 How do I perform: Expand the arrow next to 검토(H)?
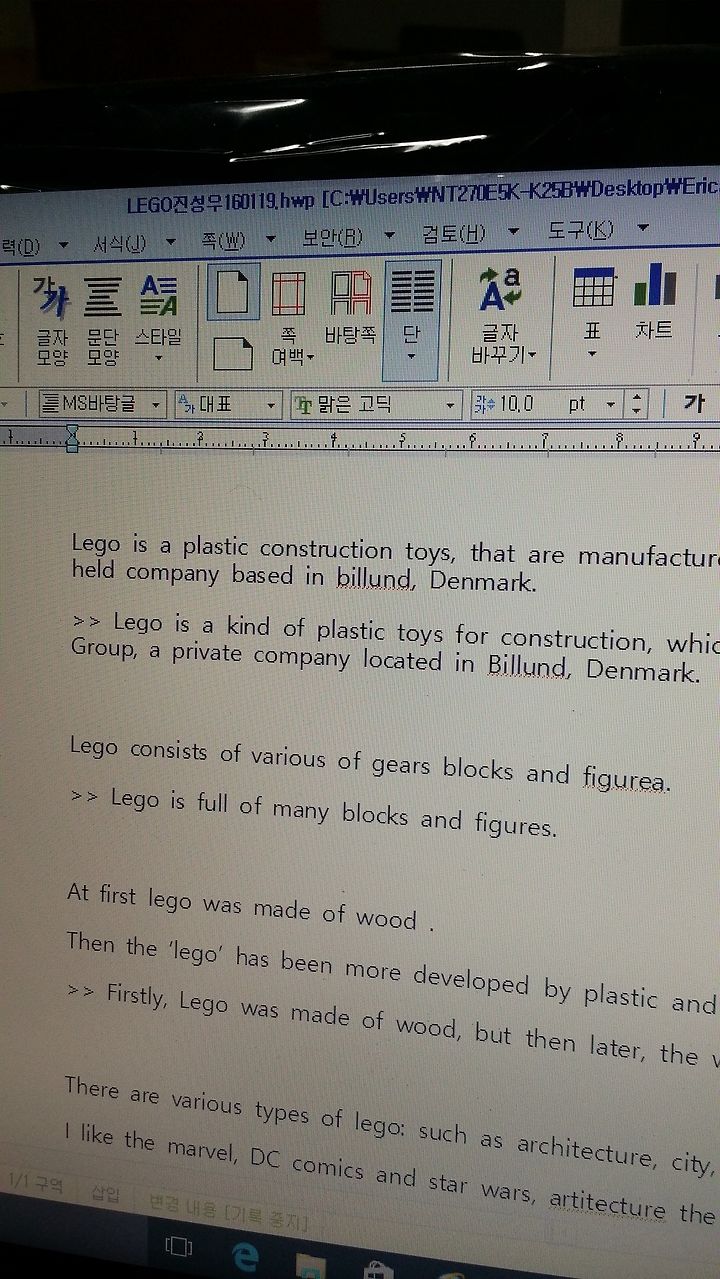(x=513, y=232)
